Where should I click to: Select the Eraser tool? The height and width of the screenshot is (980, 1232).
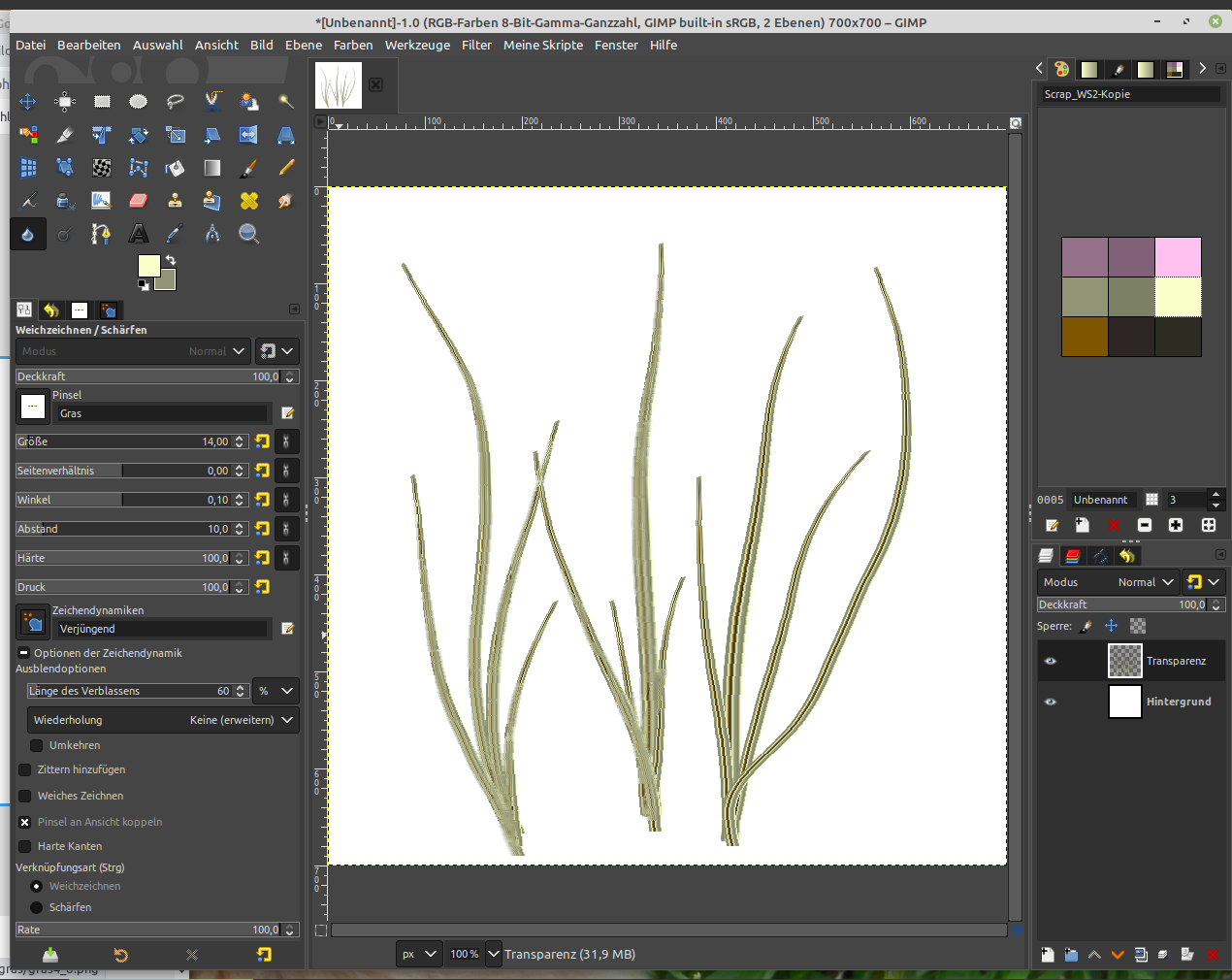coord(138,201)
